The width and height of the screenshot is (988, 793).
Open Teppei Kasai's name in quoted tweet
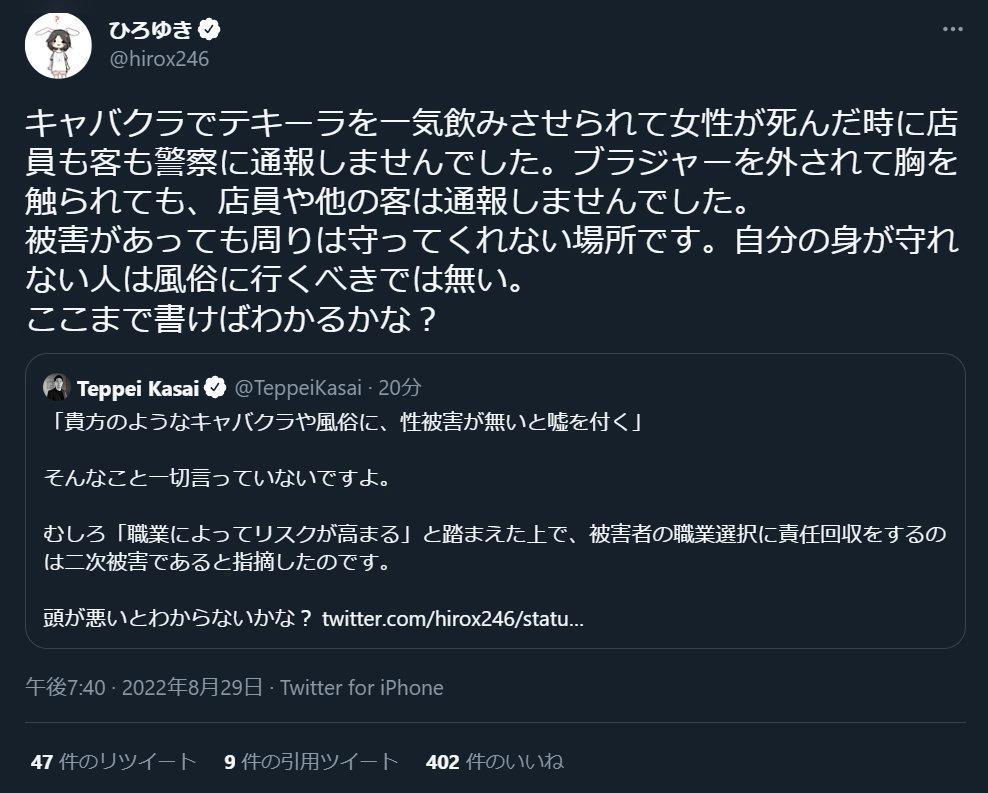point(138,387)
